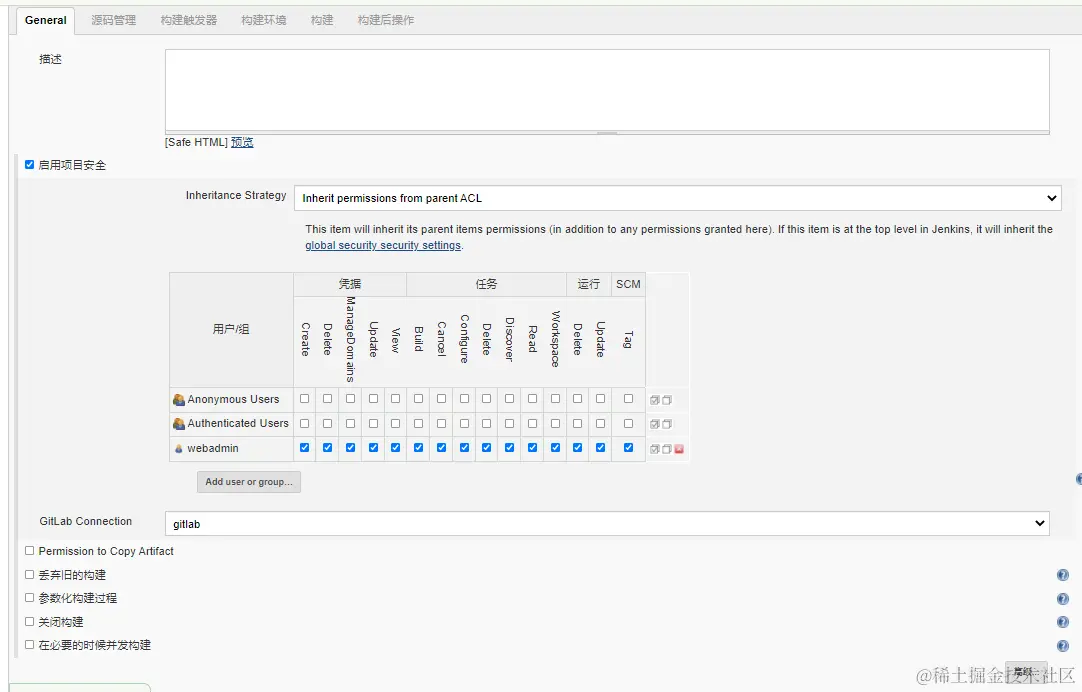Click the Workspace column header

click(555, 339)
